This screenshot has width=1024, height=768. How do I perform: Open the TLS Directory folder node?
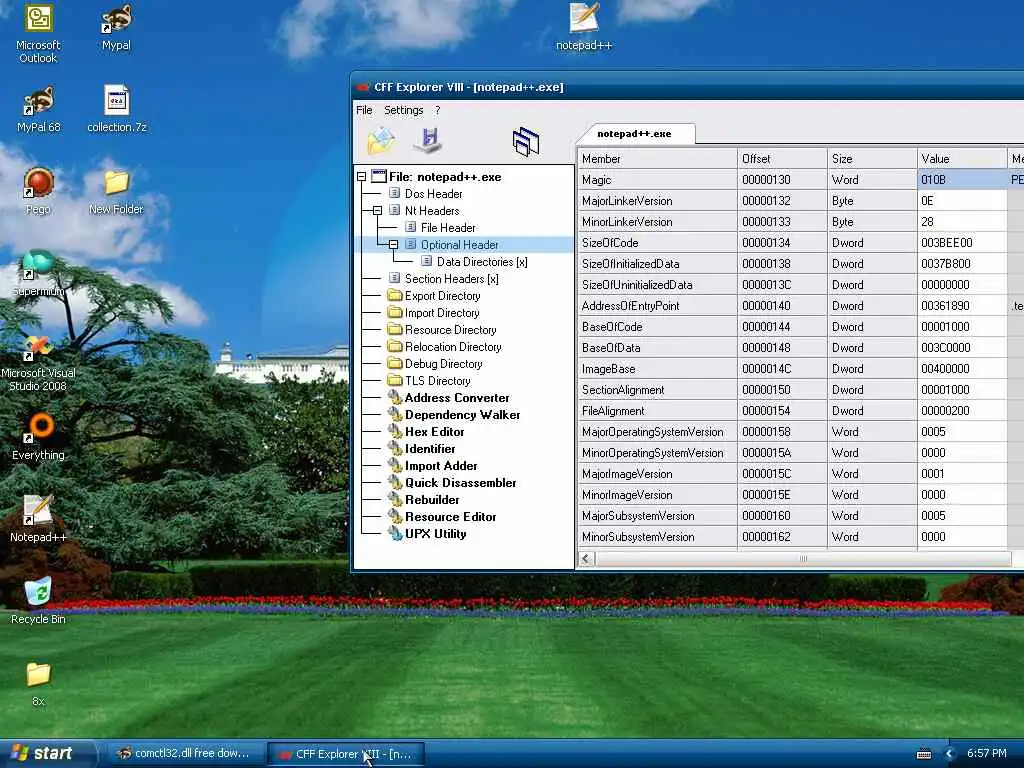click(x=437, y=381)
